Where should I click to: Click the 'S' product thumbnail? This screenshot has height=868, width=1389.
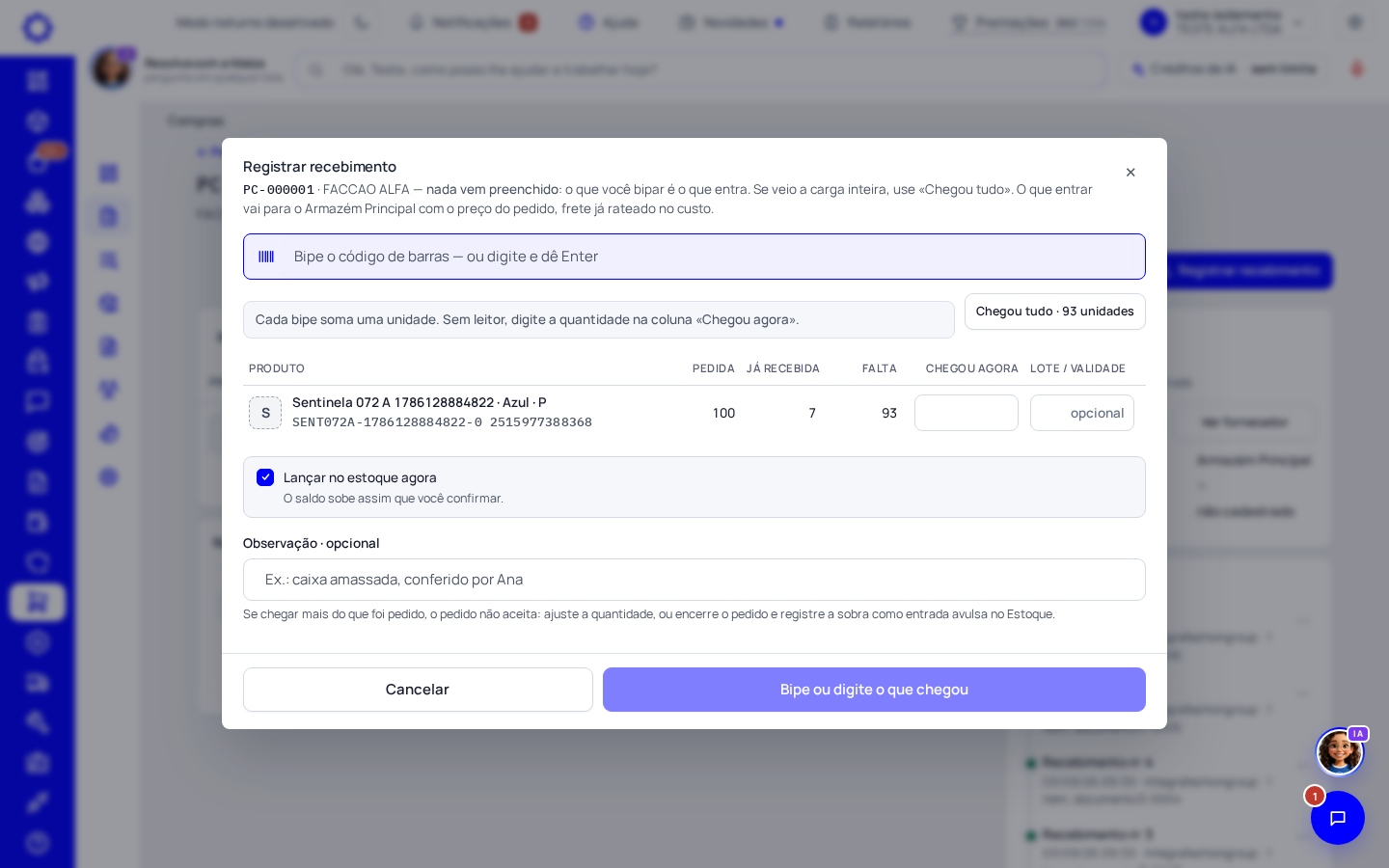[x=265, y=413]
